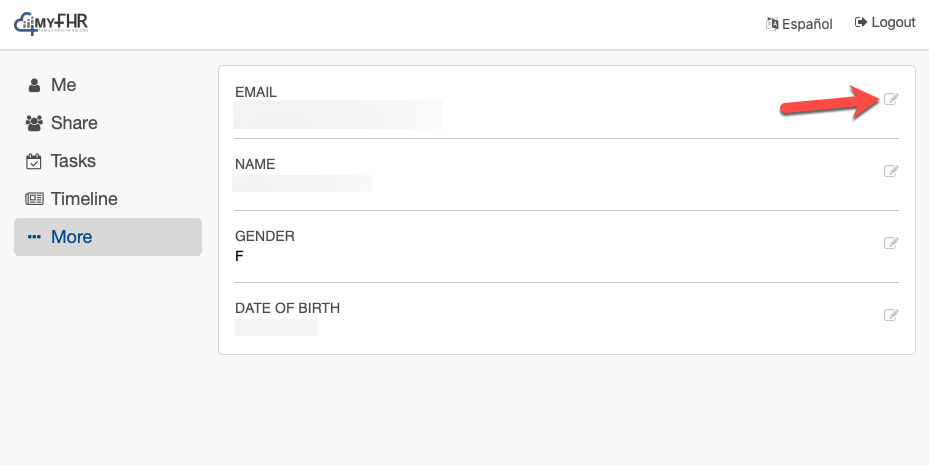Click the edit icon for Name
This screenshot has width=929, height=465.
891,171
